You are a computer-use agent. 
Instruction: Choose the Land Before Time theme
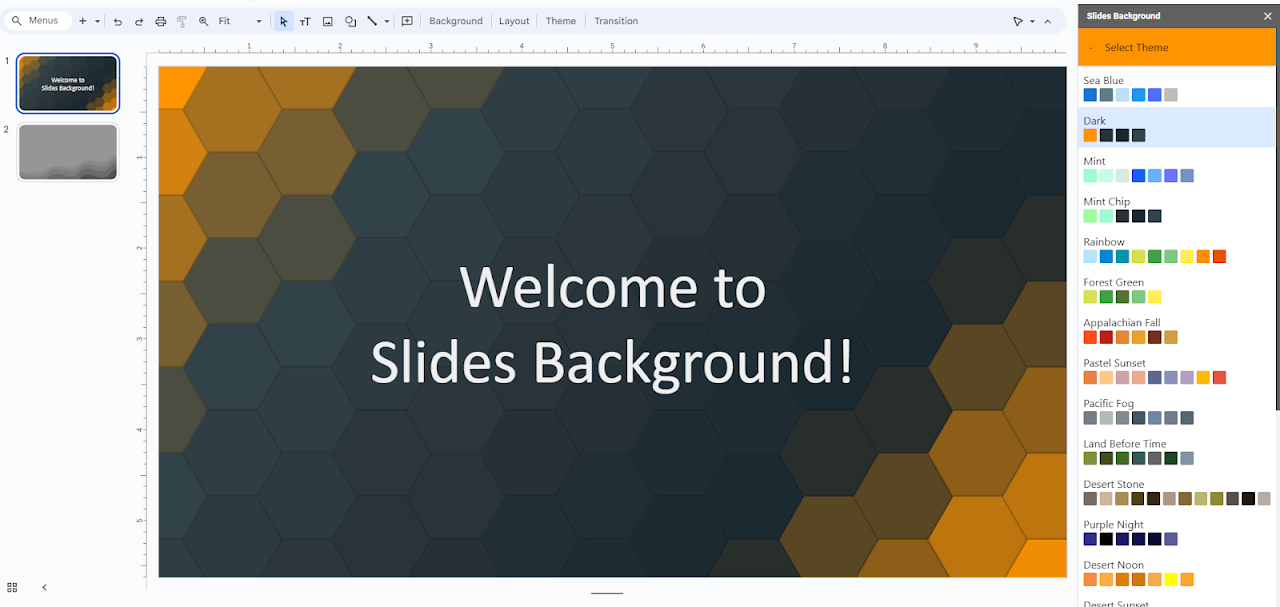tap(1177, 451)
